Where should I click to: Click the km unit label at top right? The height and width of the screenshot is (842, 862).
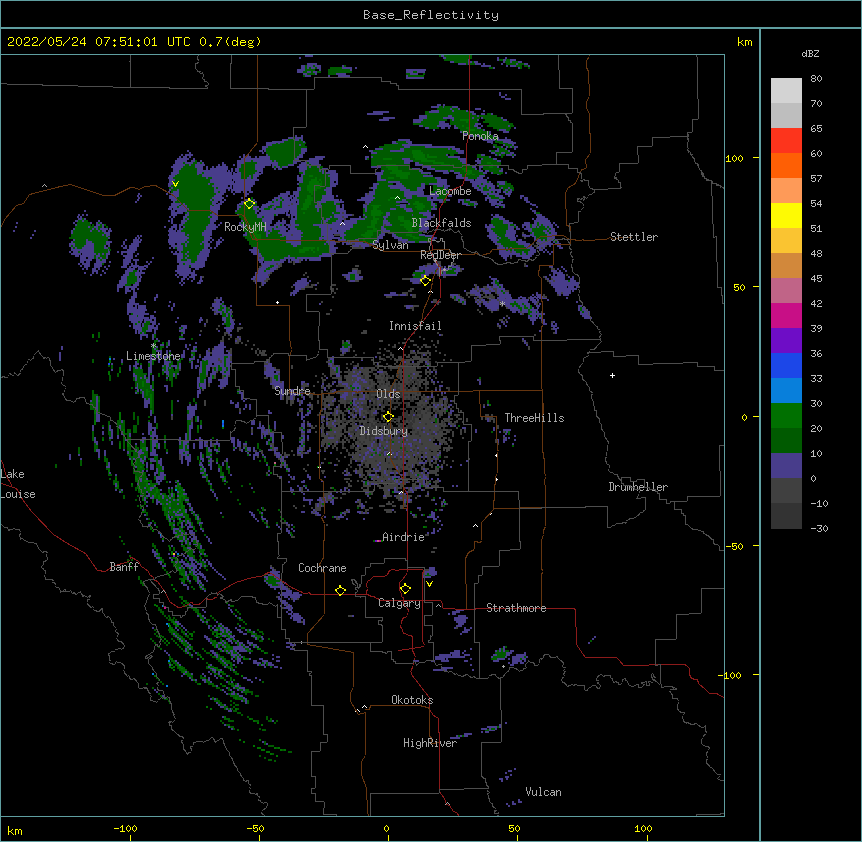pyautogui.click(x=745, y=42)
